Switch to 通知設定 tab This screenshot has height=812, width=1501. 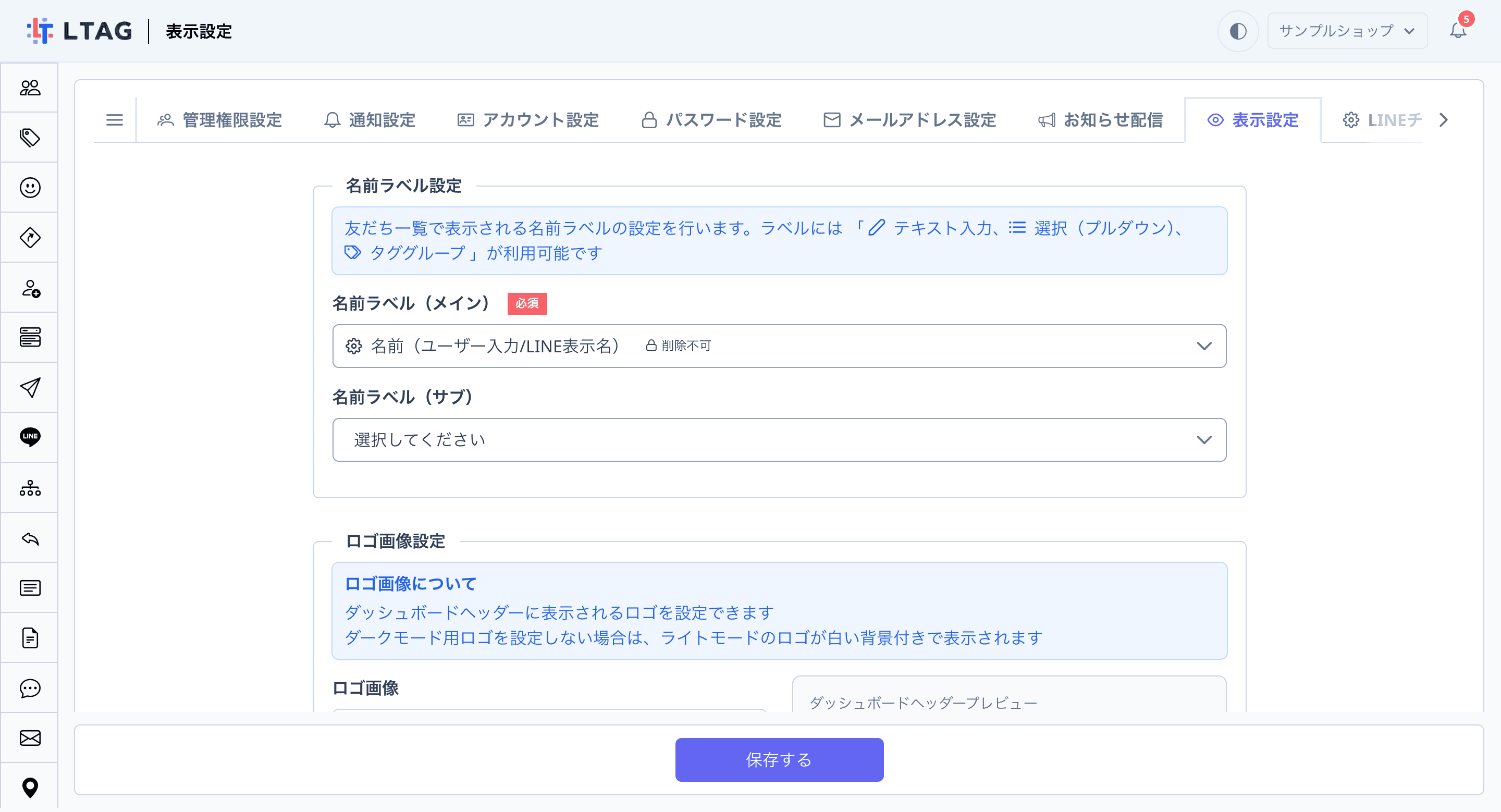370,120
